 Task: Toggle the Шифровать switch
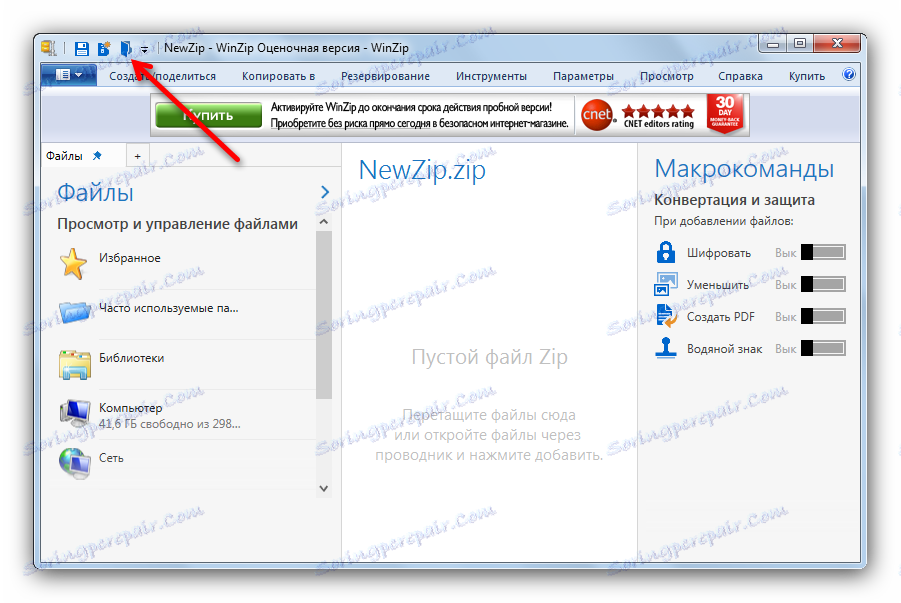[823, 252]
